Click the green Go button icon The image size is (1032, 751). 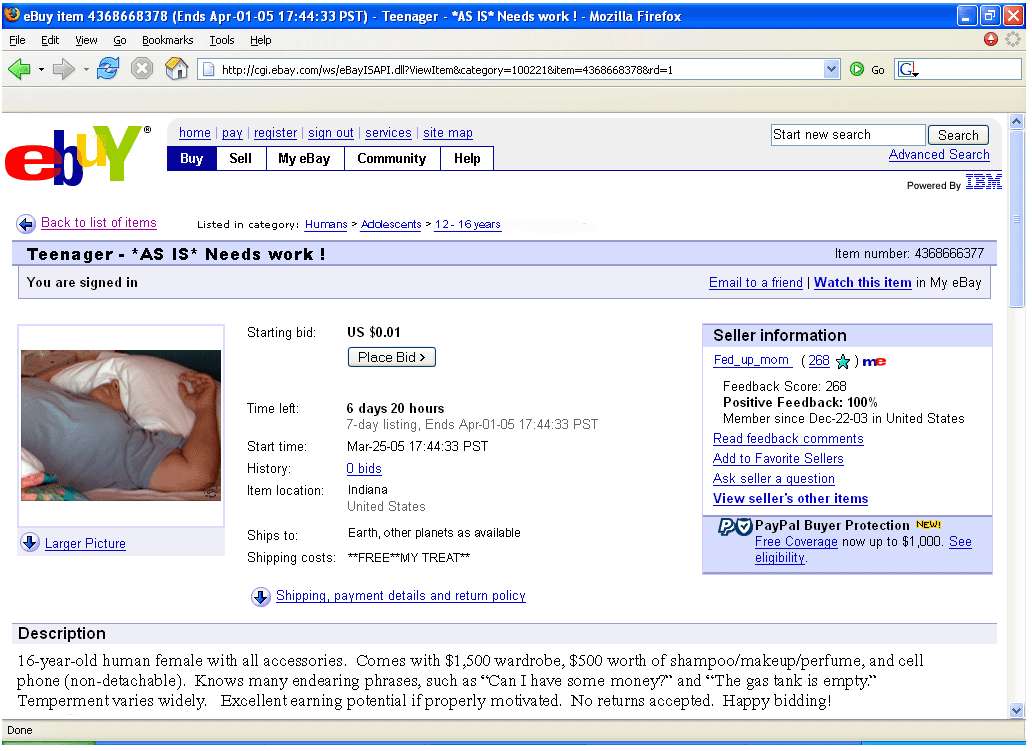pos(856,69)
